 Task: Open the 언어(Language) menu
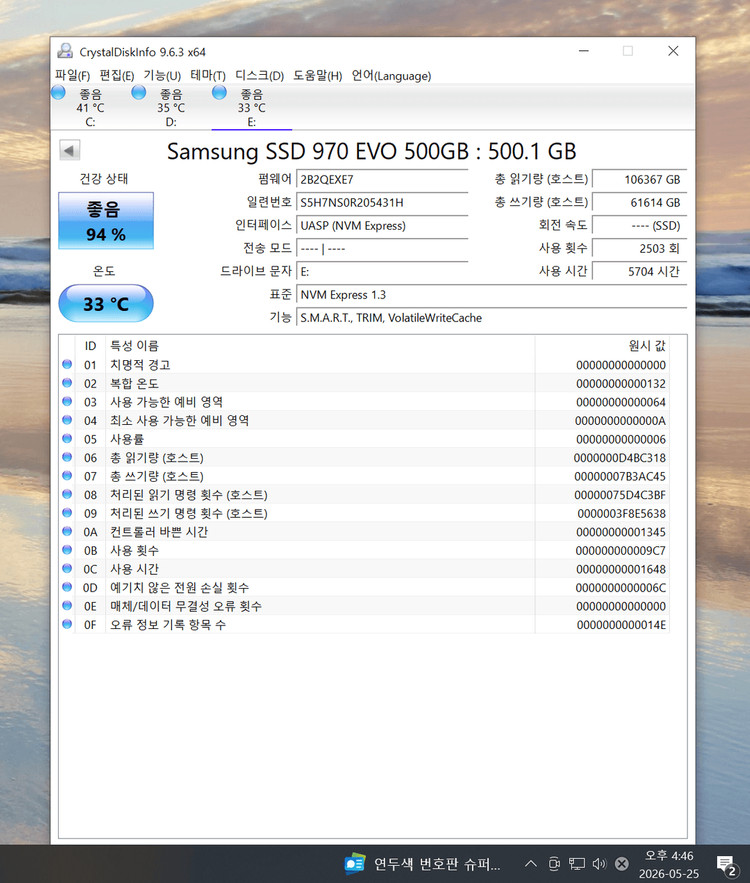pos(391,75)
